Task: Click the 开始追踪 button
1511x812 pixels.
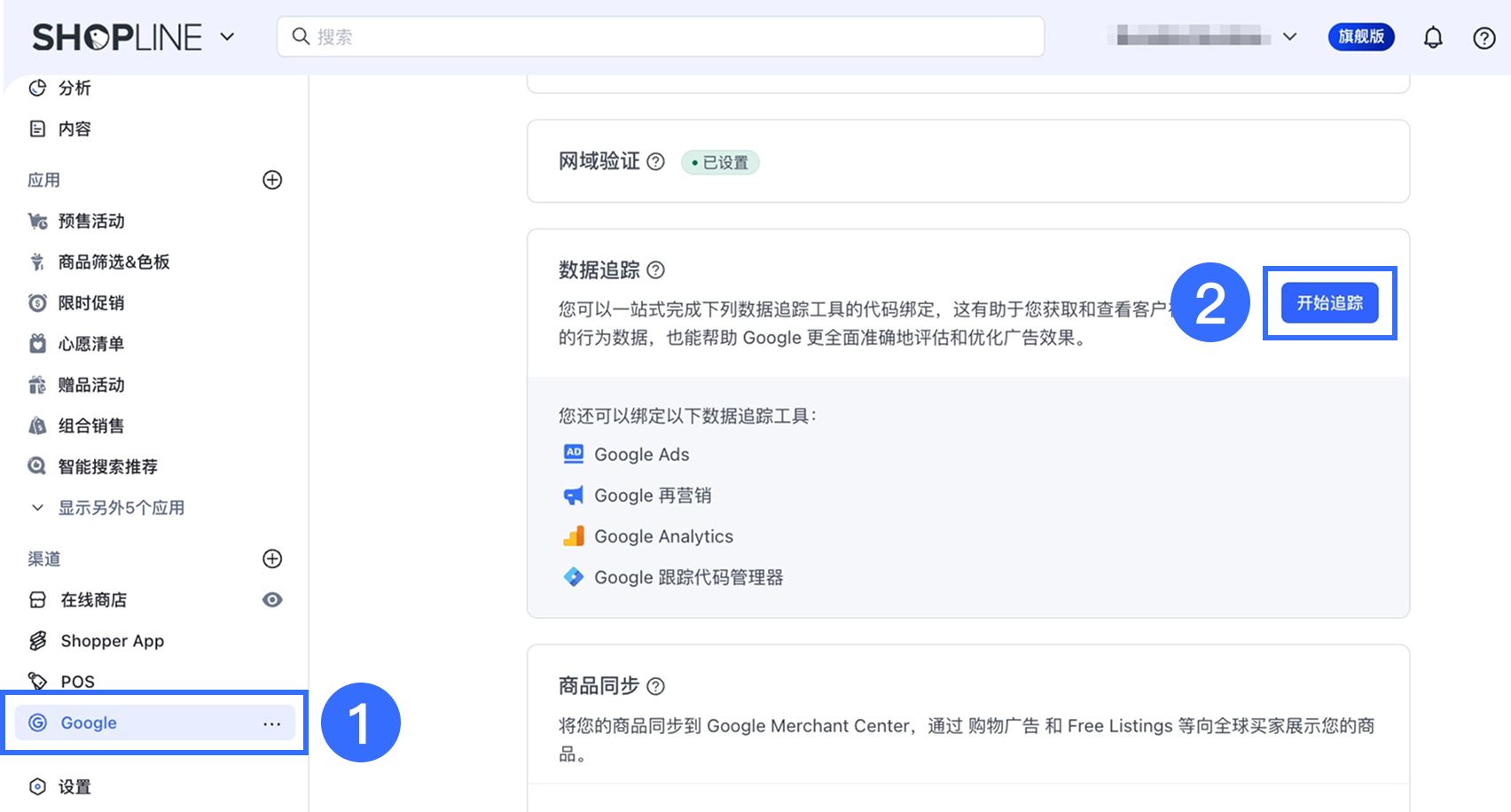Action: point(1329,303)
